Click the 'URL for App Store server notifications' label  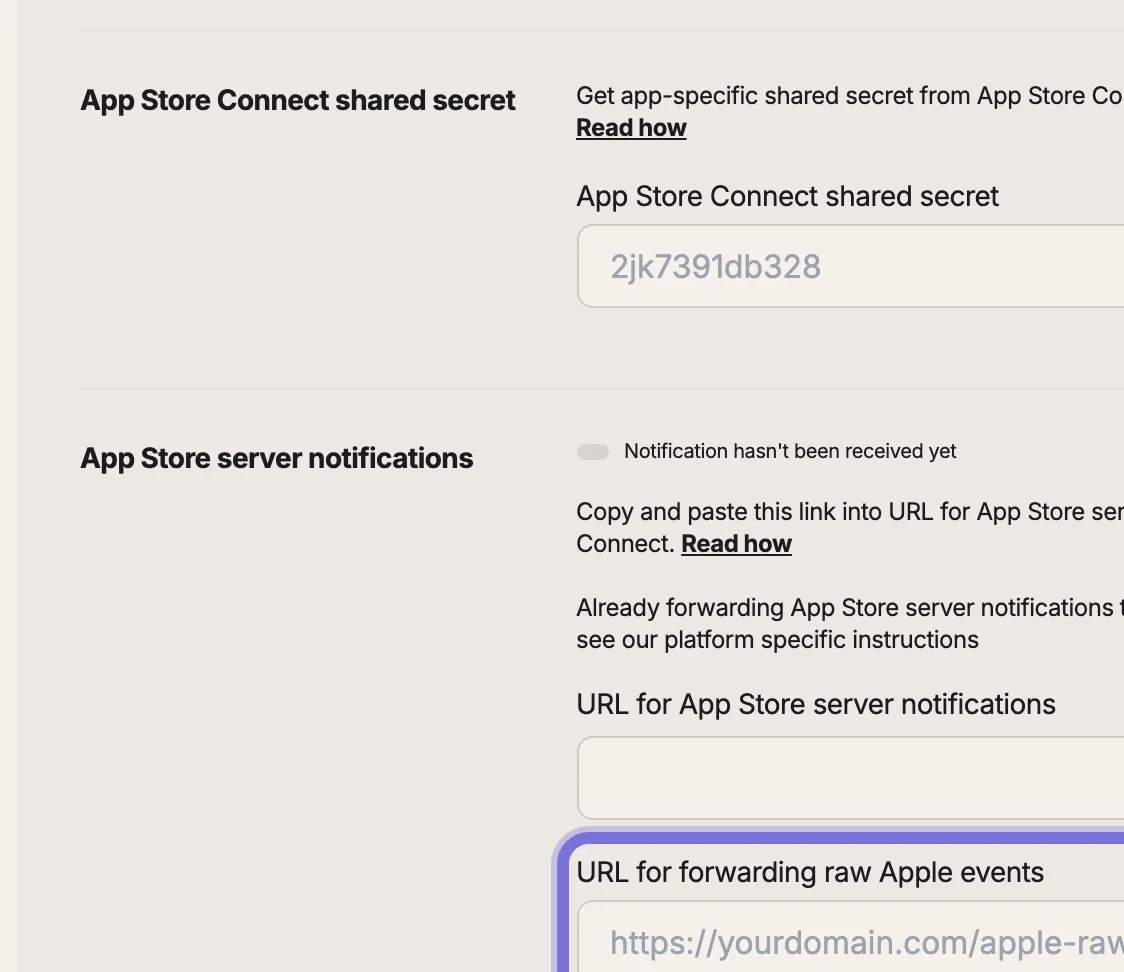tap(816, 705)
